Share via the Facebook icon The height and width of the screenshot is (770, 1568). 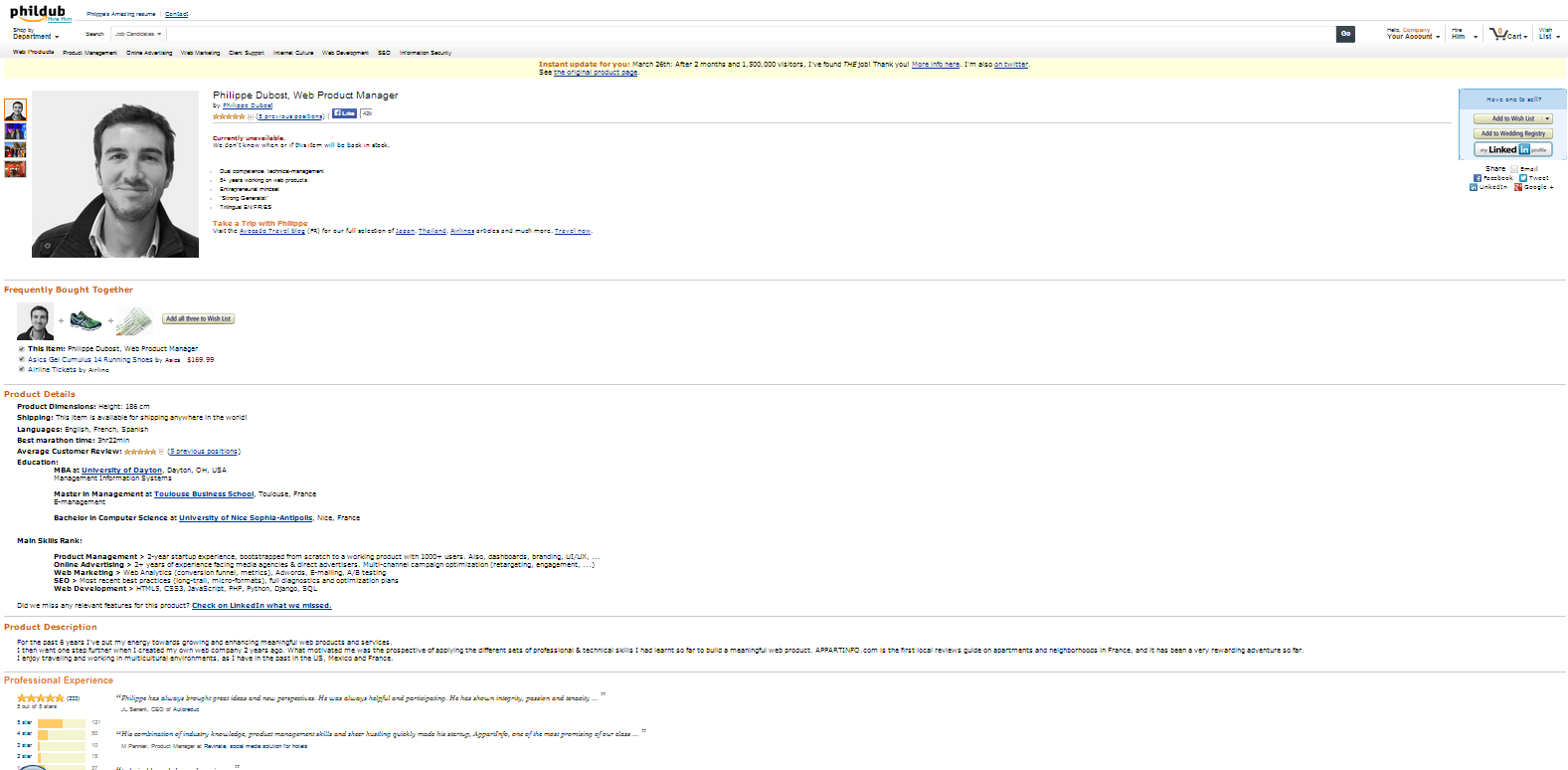[1478, 178]
